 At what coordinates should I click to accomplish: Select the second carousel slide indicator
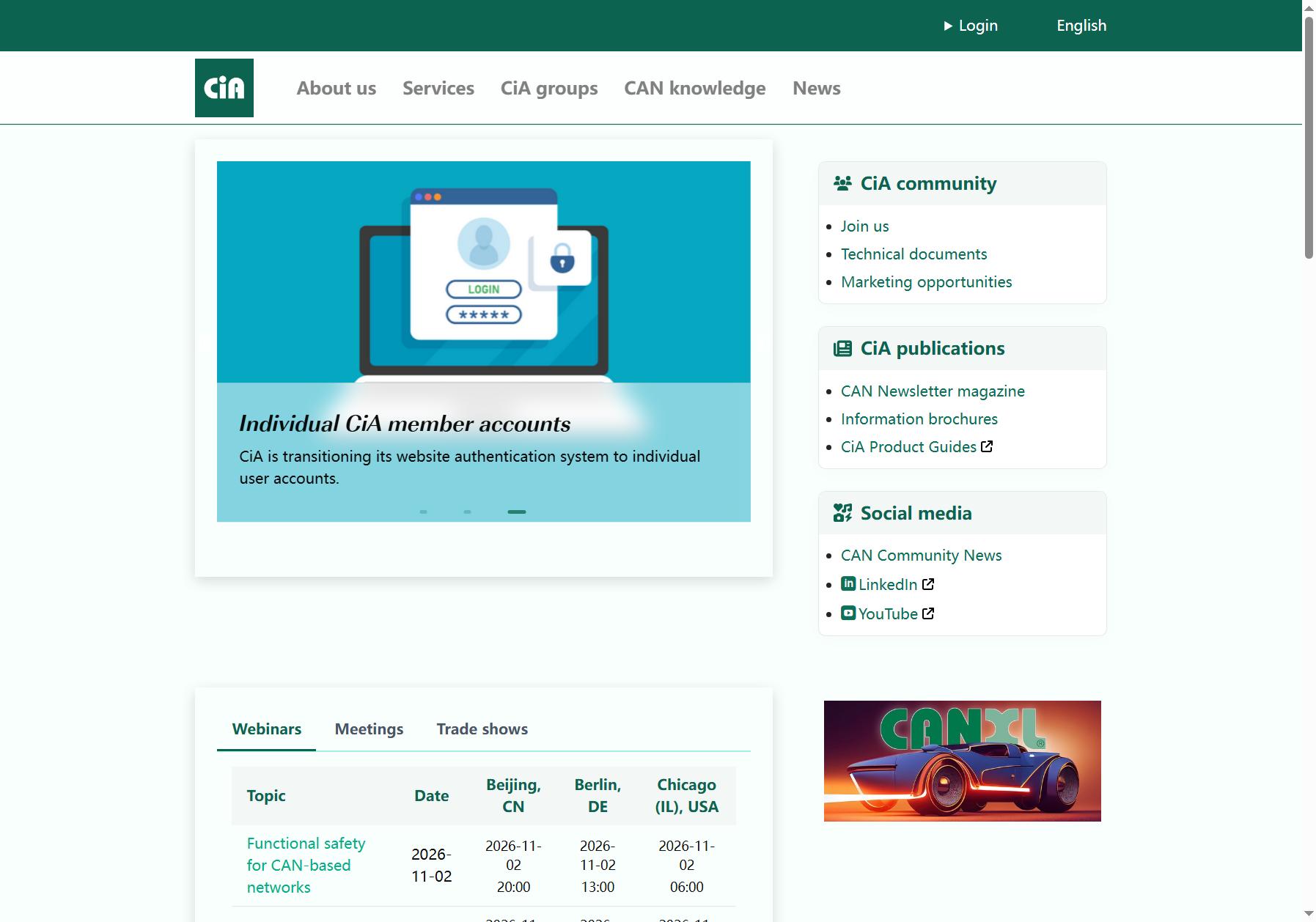pyautogui.click(x=467, y=512)
